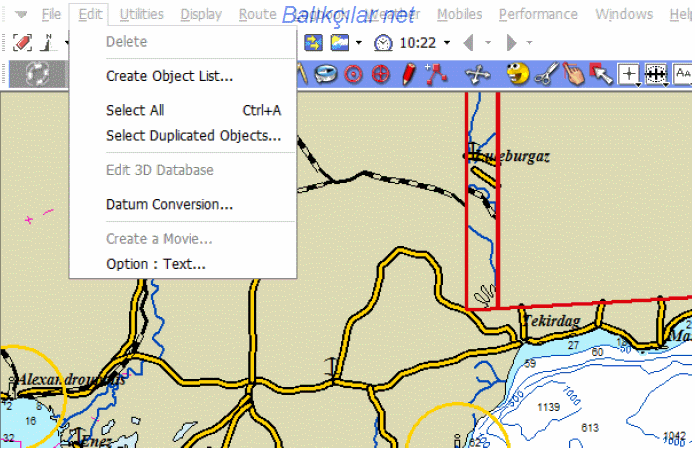The image size is (695, 450).
Task: Open the Option : Text menu entry
Action: [x=156, y=264]
